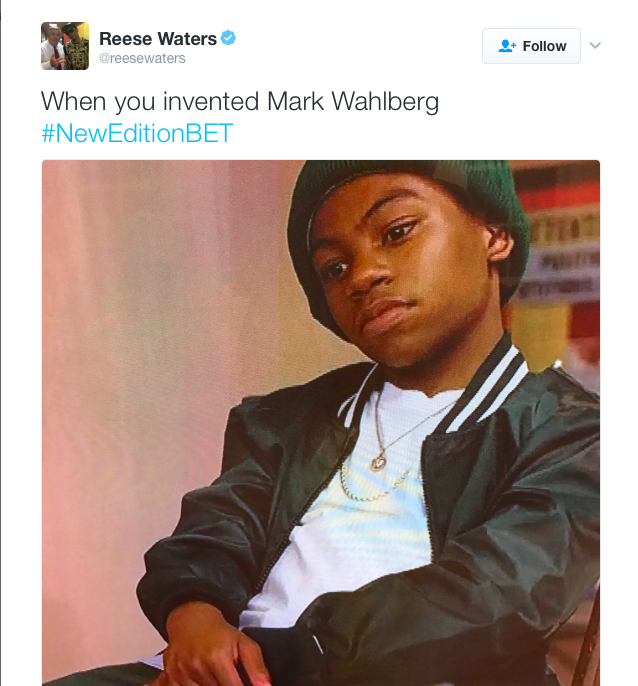Click the Follow button
Image resolution: width=638 pixels, height=686 pixels.
[x=531, y=46]
